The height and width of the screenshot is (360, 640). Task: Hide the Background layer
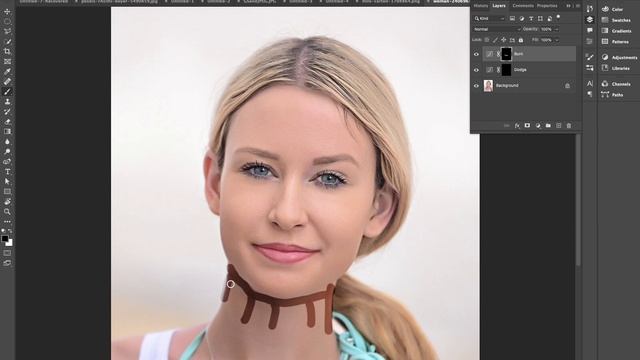click(x=476, y=86)
